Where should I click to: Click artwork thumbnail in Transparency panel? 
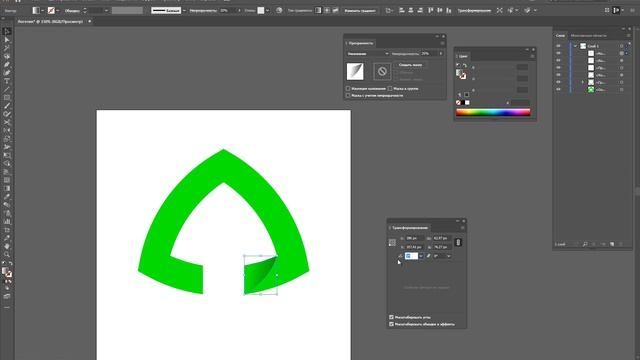click(x=355, y=71)
